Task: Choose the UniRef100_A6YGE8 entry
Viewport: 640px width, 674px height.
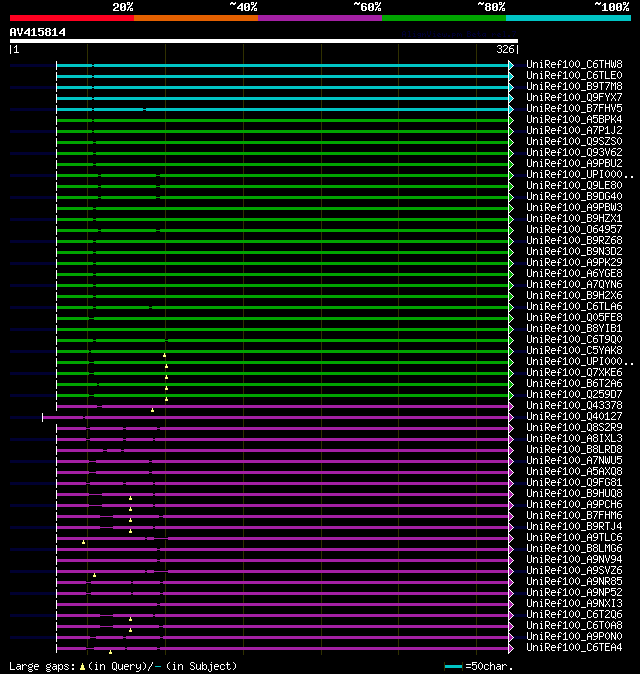Action: (574, 273)
